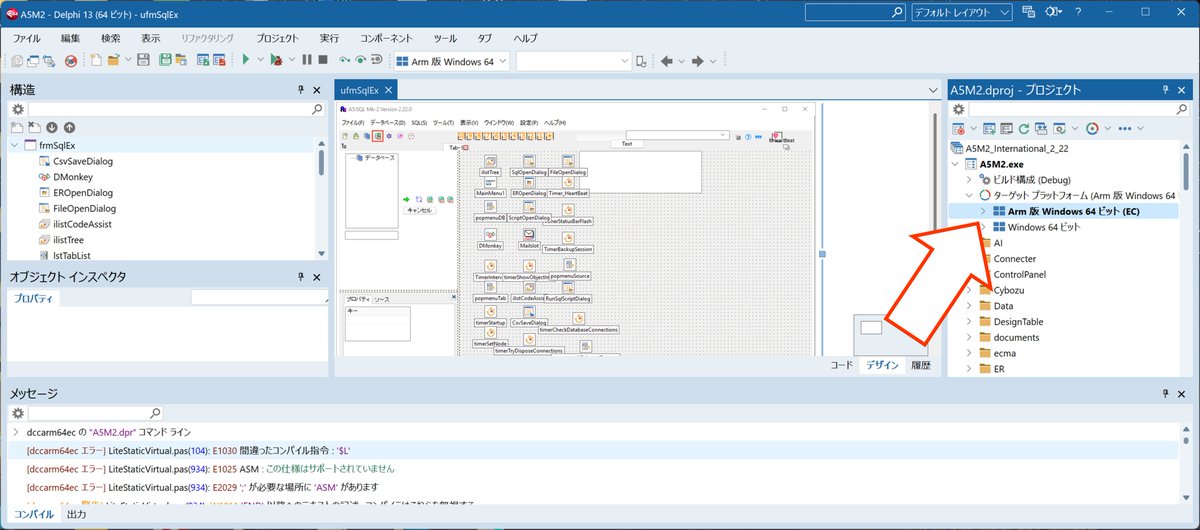Click the Structure tree vertical scrollbar

click(x=321, y=199)
